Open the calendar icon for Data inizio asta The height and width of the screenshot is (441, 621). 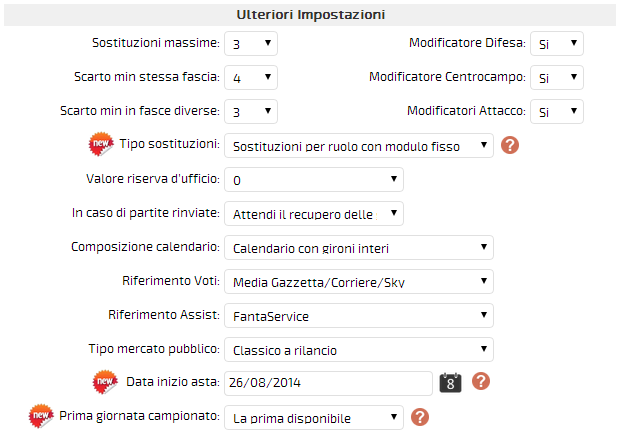click(450, 383)
